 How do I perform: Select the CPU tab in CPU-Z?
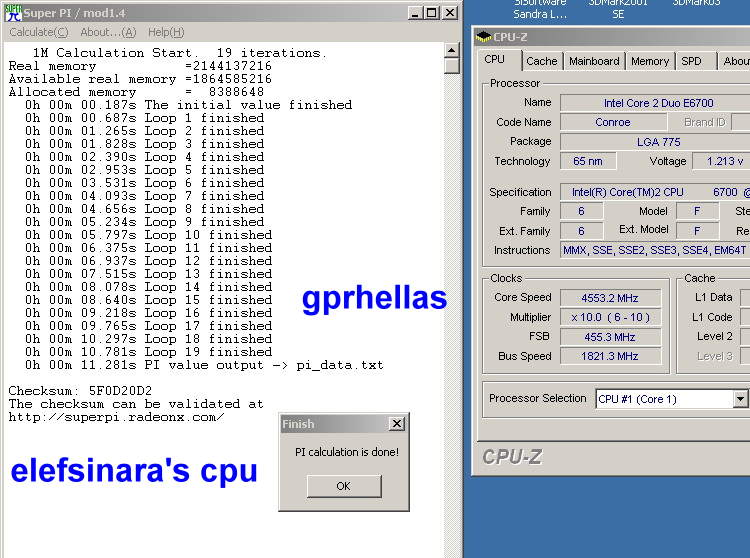click(x=495, y=59)
